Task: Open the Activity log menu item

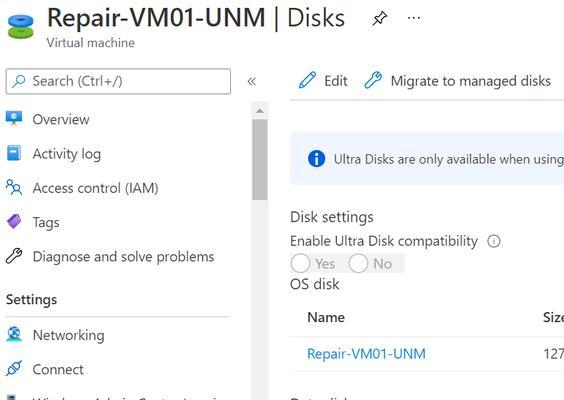Action: coord(67,154)
